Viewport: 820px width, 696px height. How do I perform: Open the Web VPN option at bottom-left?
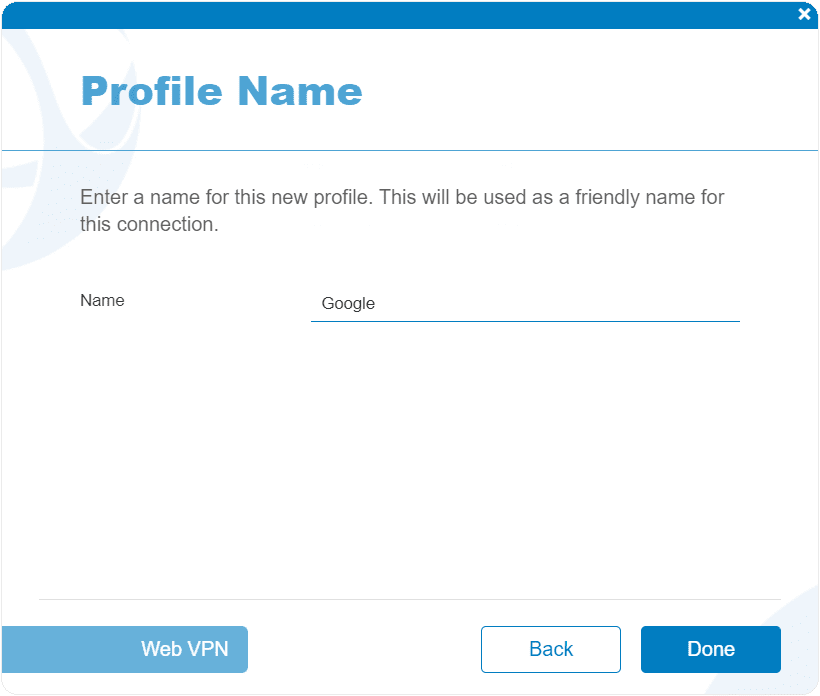pyautogui.click(x=124, y=649)
